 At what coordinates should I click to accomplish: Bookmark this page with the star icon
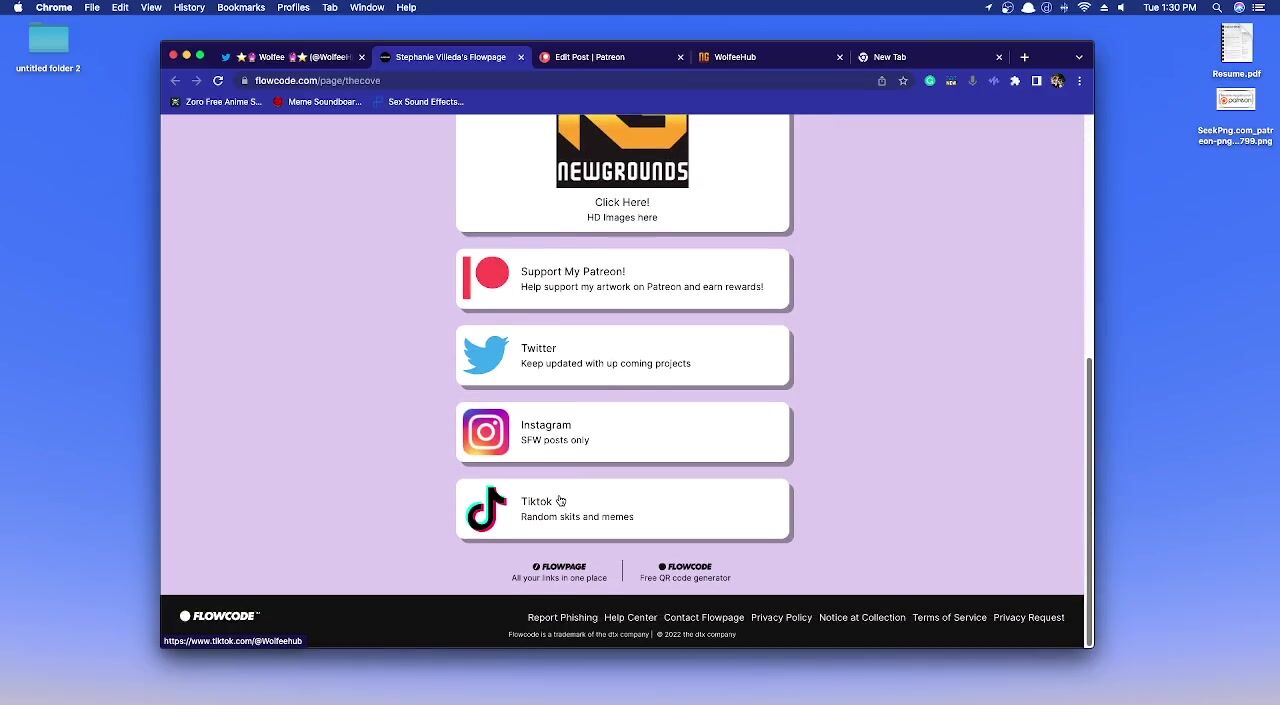(903, 81)
